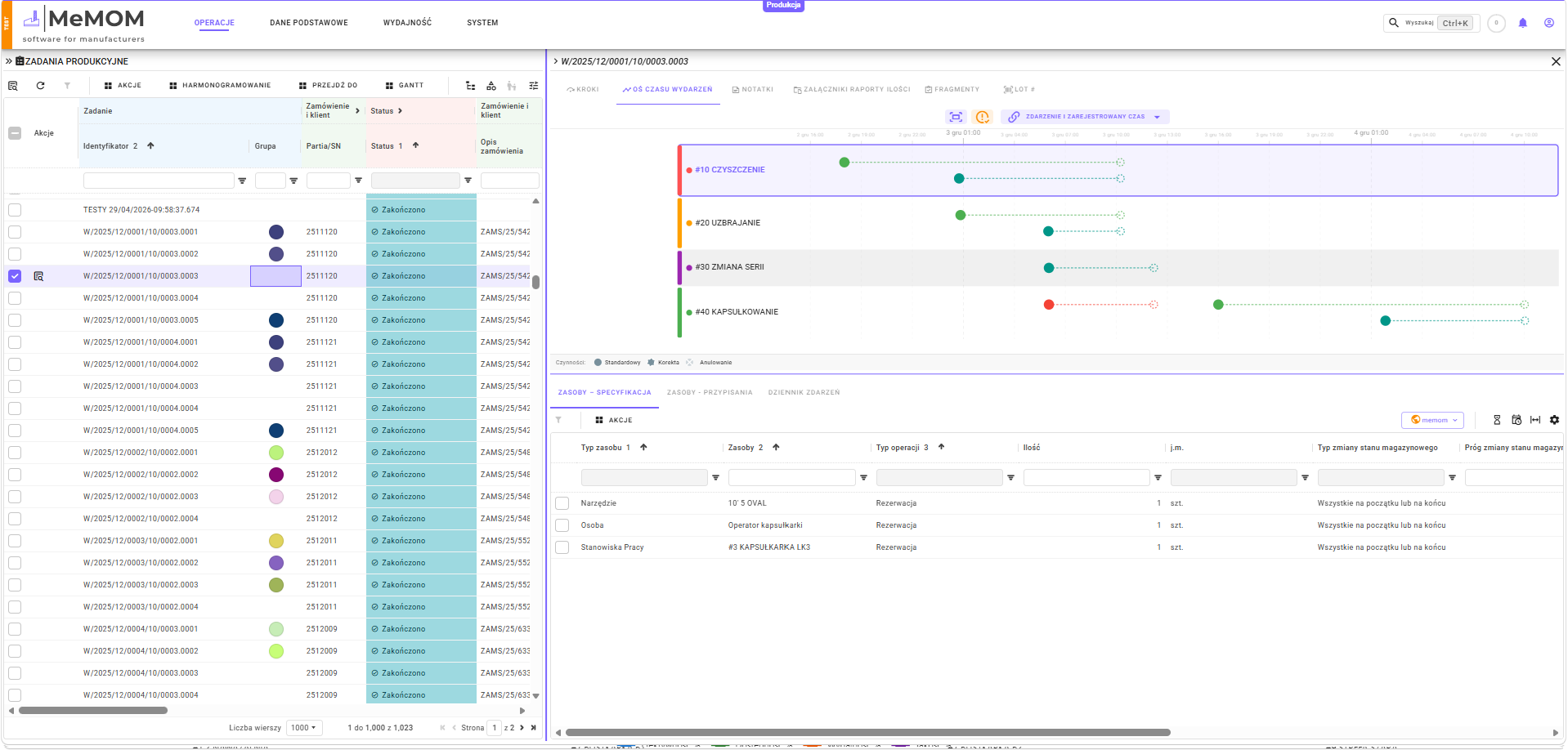Check the Narzędzie resource row checkbox
Image resolution: width=1568 pixels, height=750 pixels.
click(562, 503)
